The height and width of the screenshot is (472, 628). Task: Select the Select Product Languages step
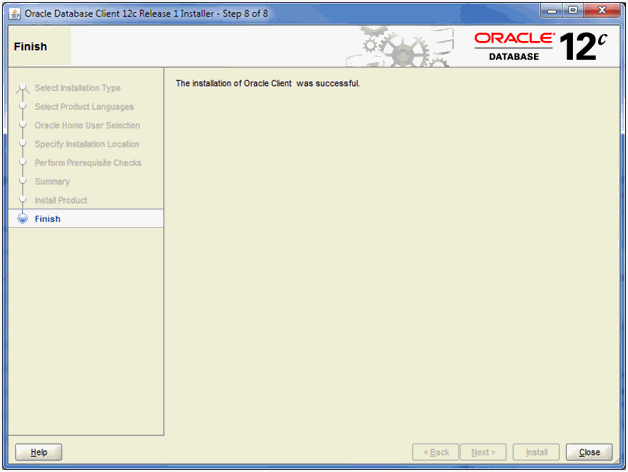(84, 107)
